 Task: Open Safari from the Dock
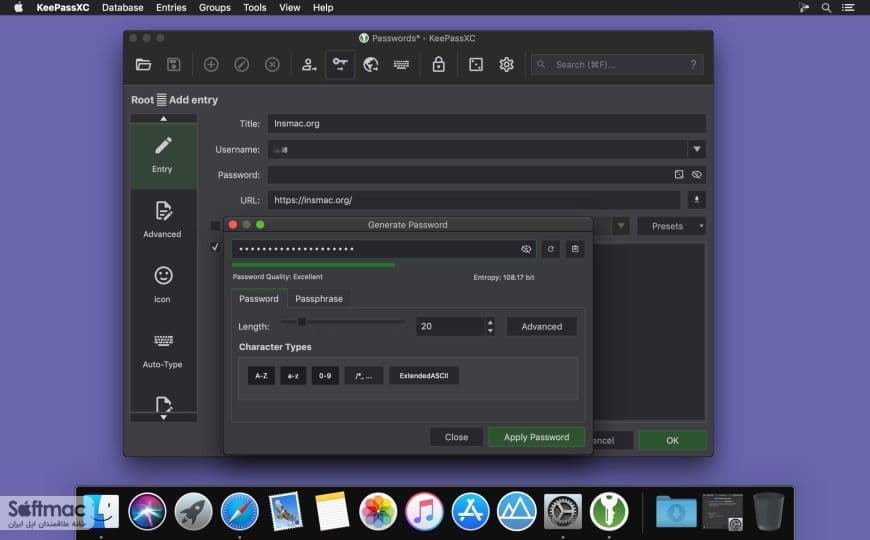(239, 511)
